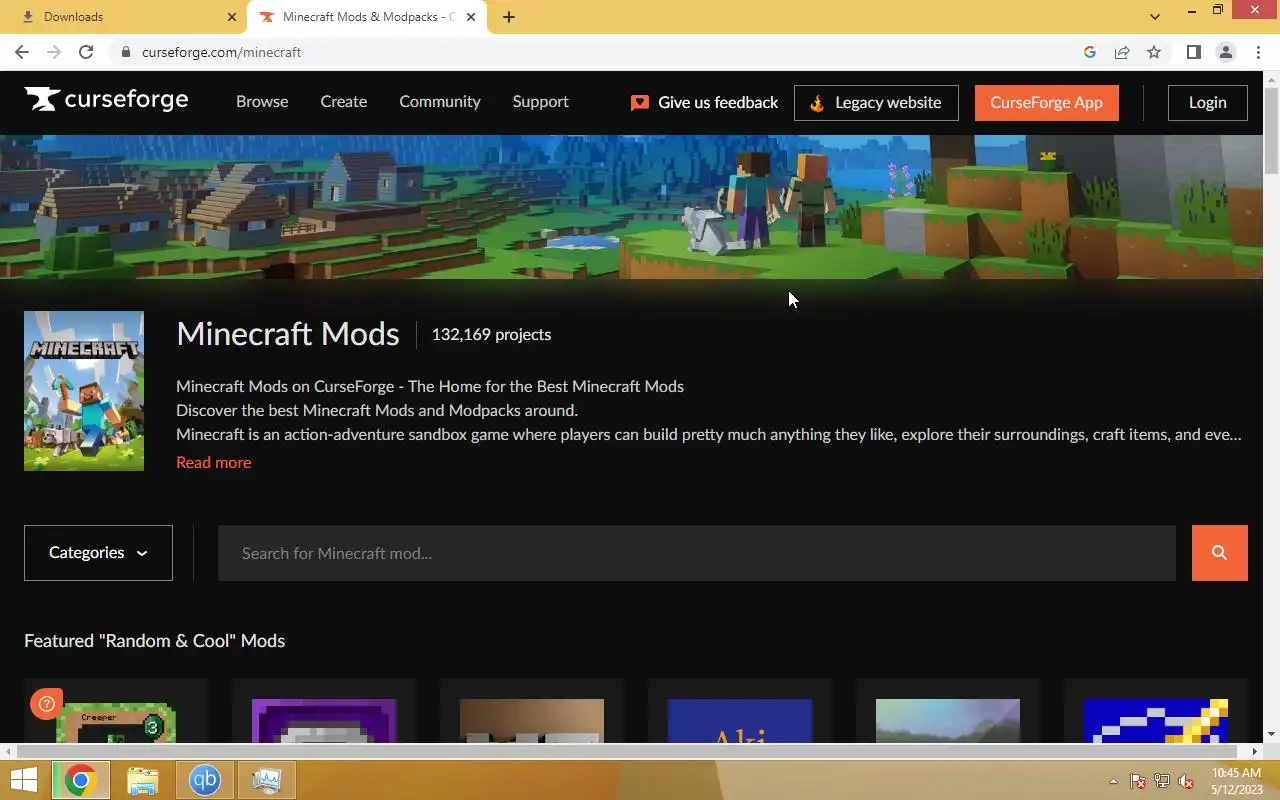Click the orange help question mark bubble
Viewport: 1280px width, 800px height.
(46, 704)
